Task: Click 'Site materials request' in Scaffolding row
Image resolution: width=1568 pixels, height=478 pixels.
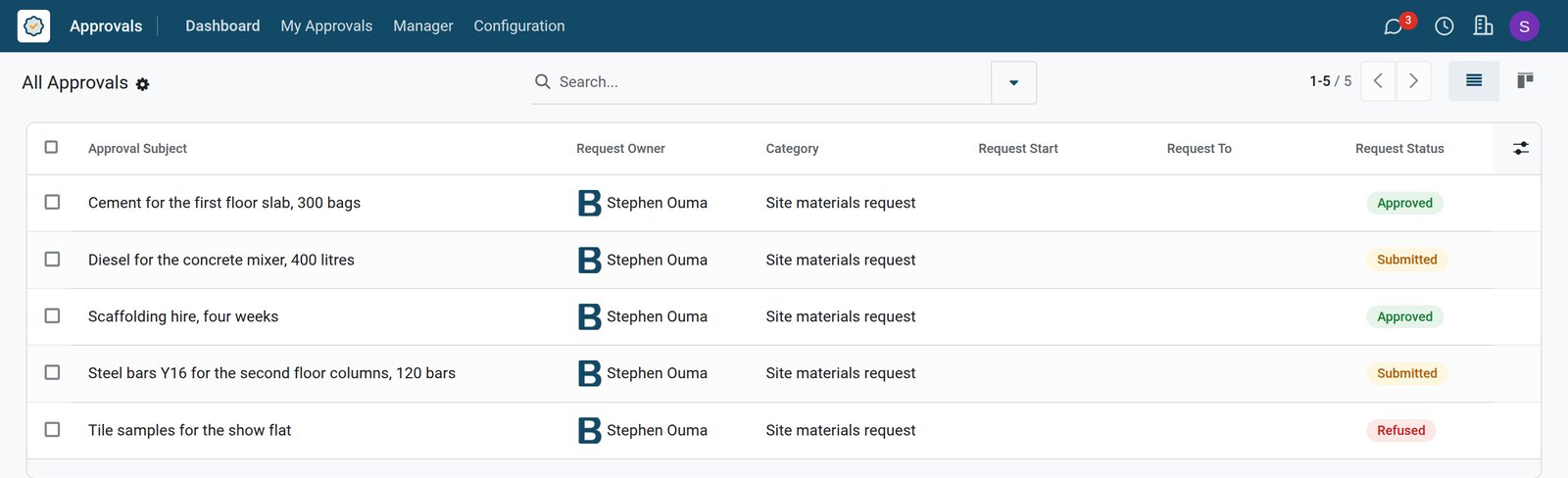Action: pyautogui.click(x=841, y=316)
